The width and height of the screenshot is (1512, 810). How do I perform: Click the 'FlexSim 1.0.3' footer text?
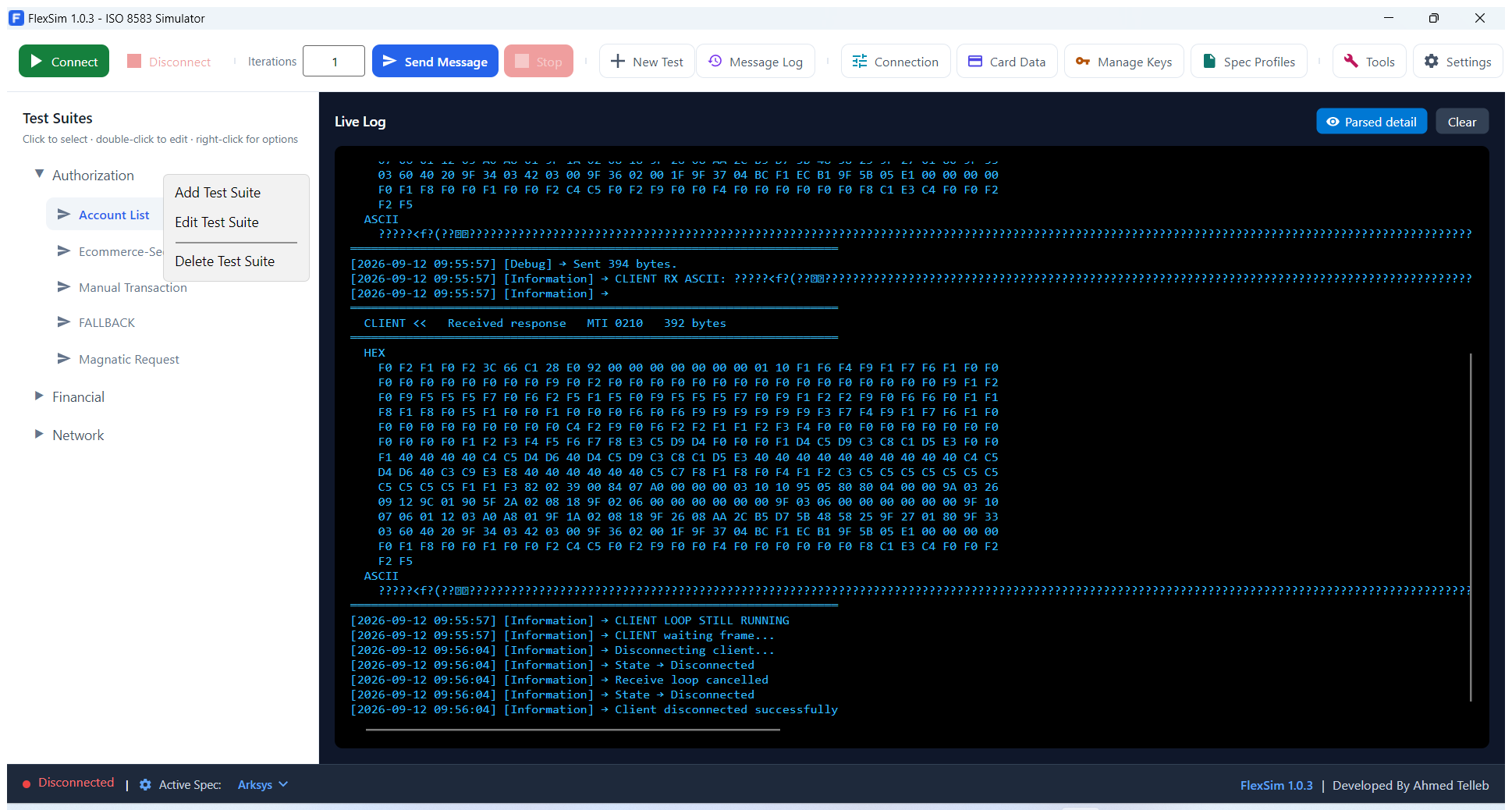click(x=1276, y=785)
